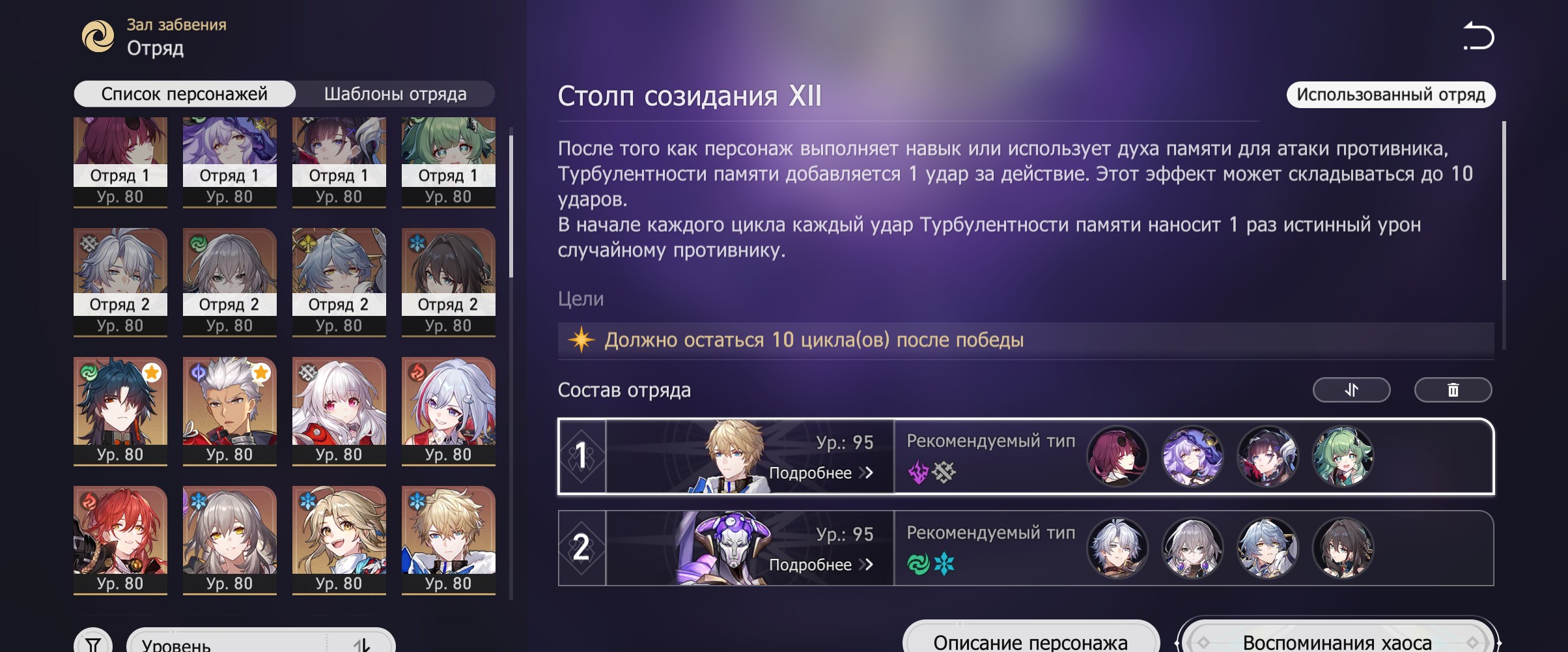The height and width of the screenshot is (652, 1568).
Task: Select team slot number 2 row
Action: (x=1026, y=548)
